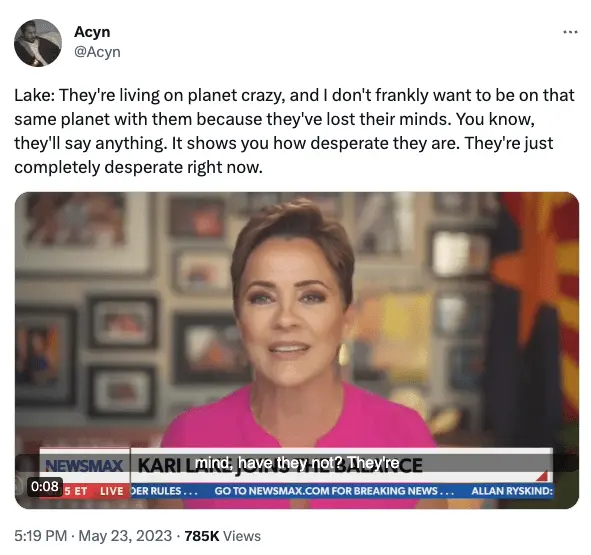
Task: Click the 'completely desperate right now' tweet line
Action: [138, 167]
